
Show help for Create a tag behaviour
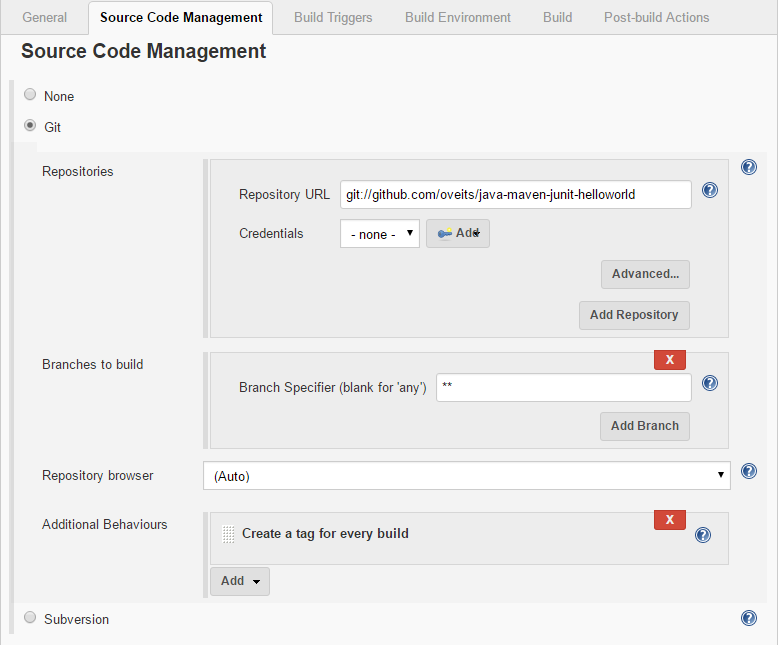pyautogui.click(x=702, y=535)
